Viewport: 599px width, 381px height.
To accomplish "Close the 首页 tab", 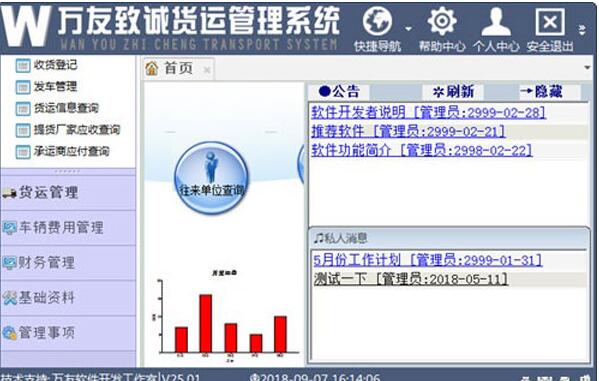I will tap(207, 70).
